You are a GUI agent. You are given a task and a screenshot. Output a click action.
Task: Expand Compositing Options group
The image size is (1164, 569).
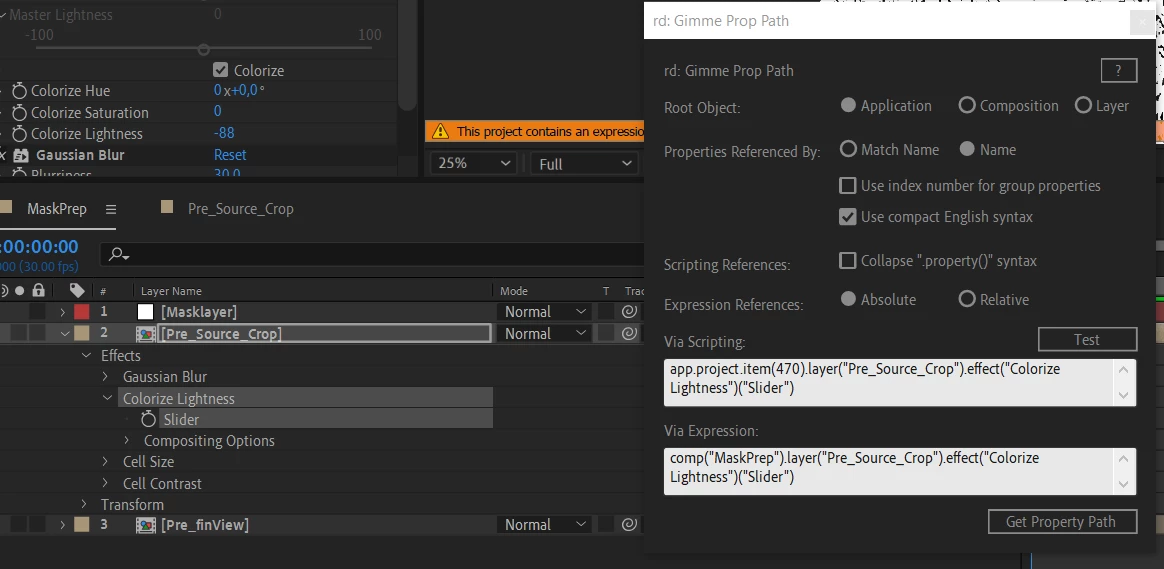[128, 440]
